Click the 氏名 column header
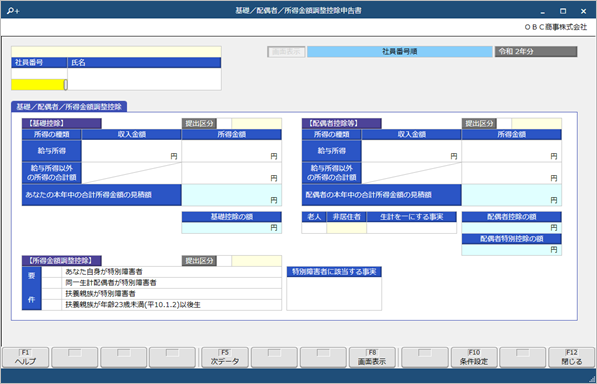The width and height of the screenshot is (597, 384). [144, 63]
